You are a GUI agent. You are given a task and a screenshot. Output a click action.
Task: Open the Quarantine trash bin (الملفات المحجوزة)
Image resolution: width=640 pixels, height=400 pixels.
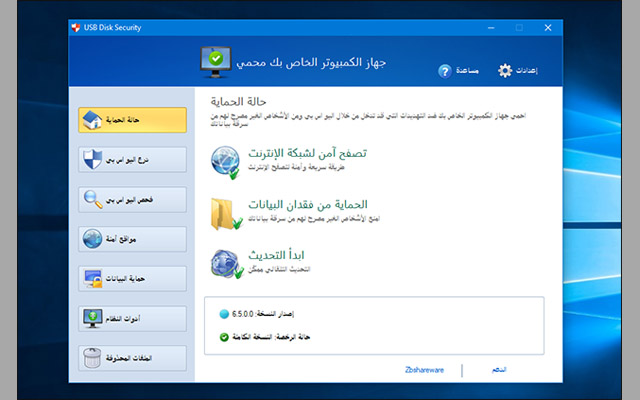[x=132, y=357]
